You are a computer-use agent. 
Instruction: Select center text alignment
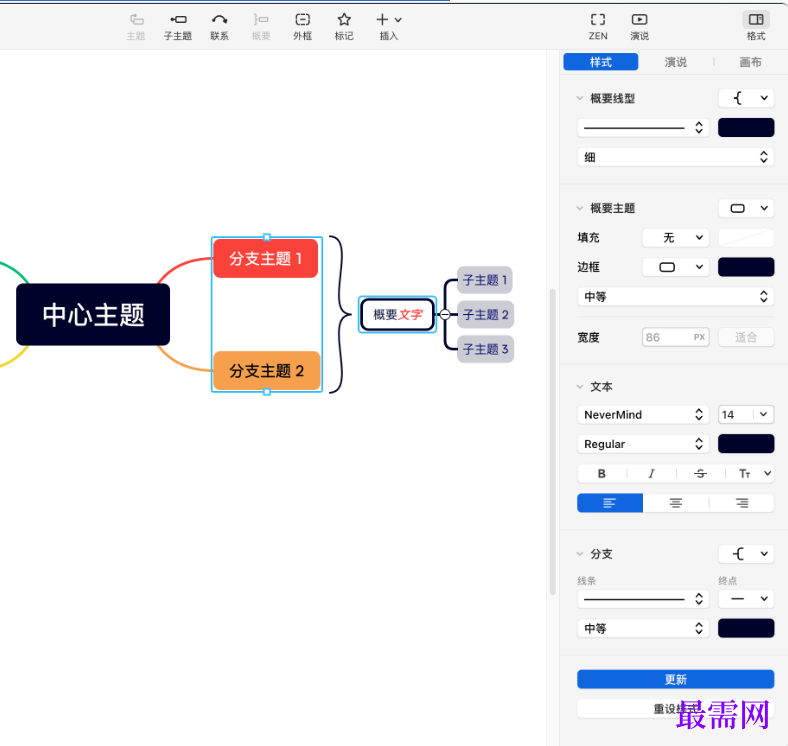click(676, 503)
